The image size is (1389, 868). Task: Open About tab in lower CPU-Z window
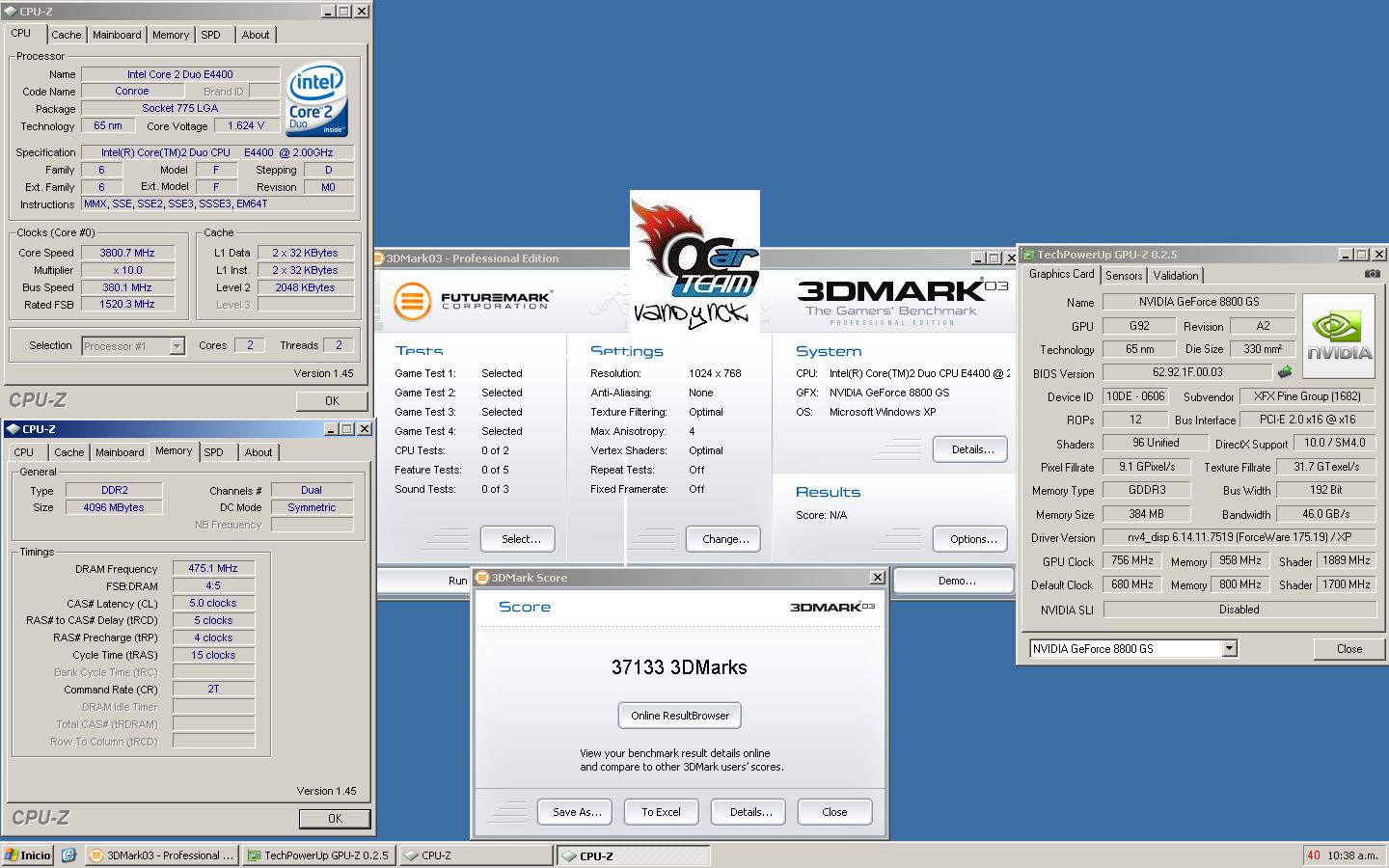tap(259, 452)
